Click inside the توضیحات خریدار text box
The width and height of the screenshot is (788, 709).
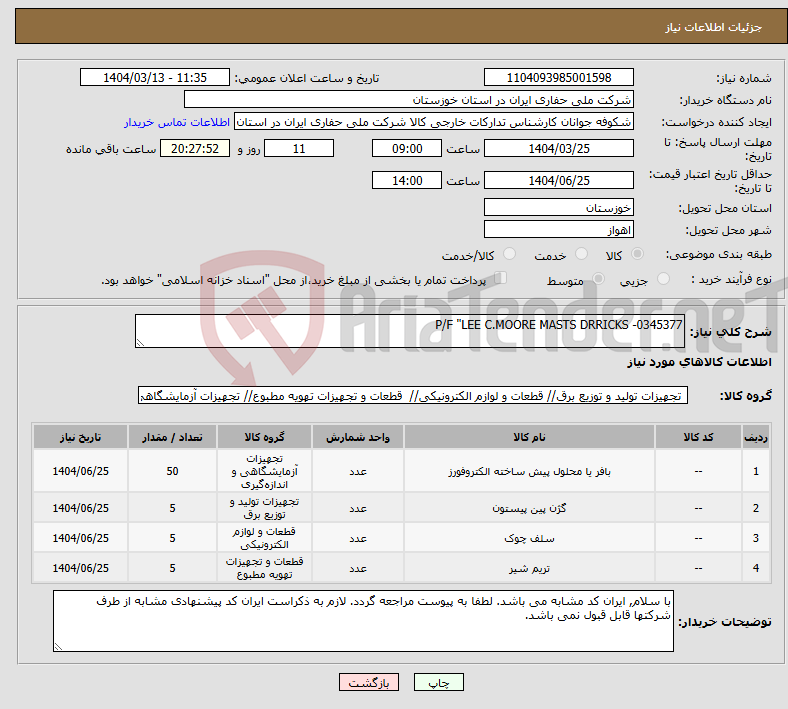(x=364, y=621)
